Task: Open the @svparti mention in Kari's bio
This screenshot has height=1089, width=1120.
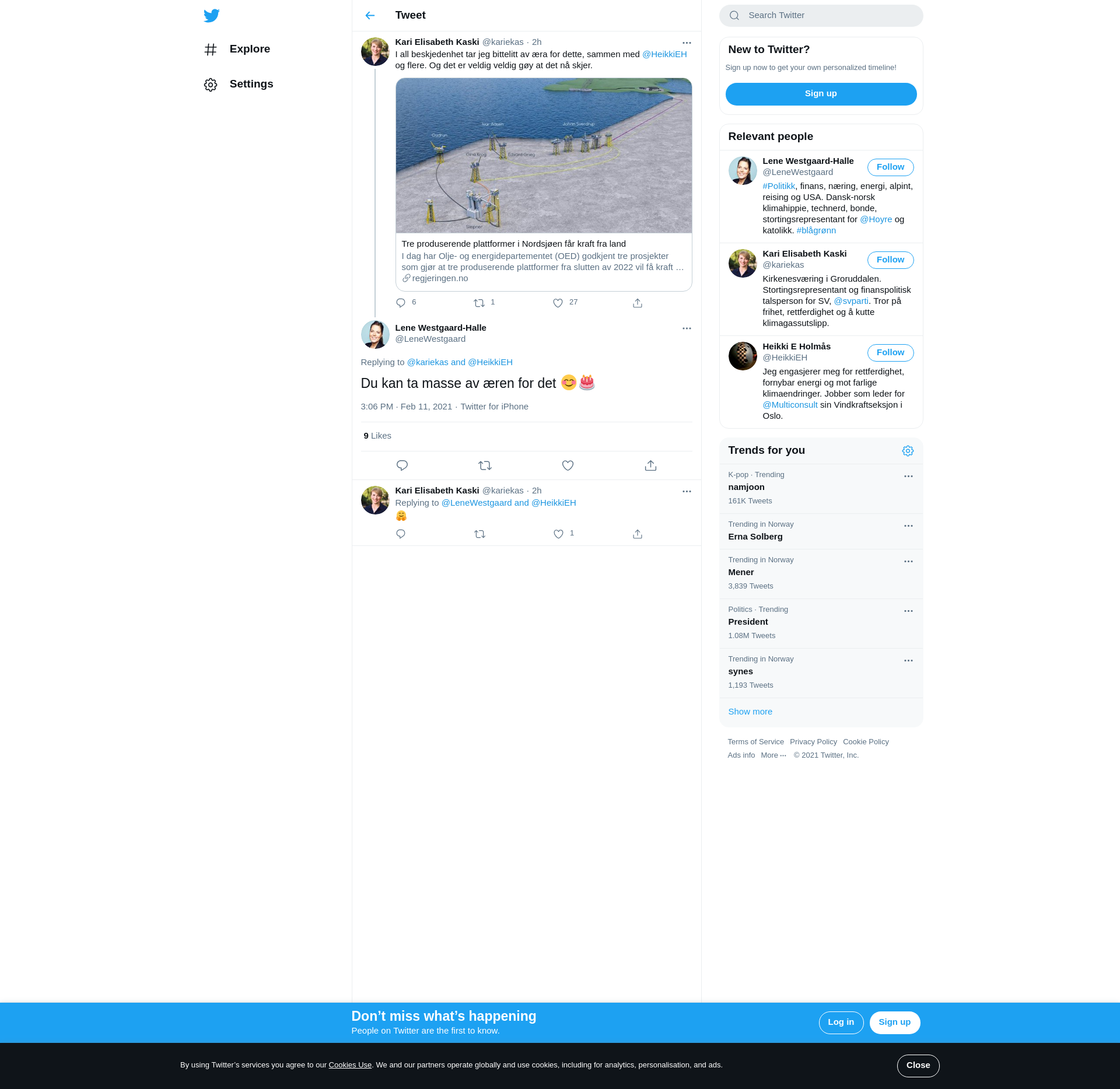Action: pyautogui.click(x=851, y=301)
